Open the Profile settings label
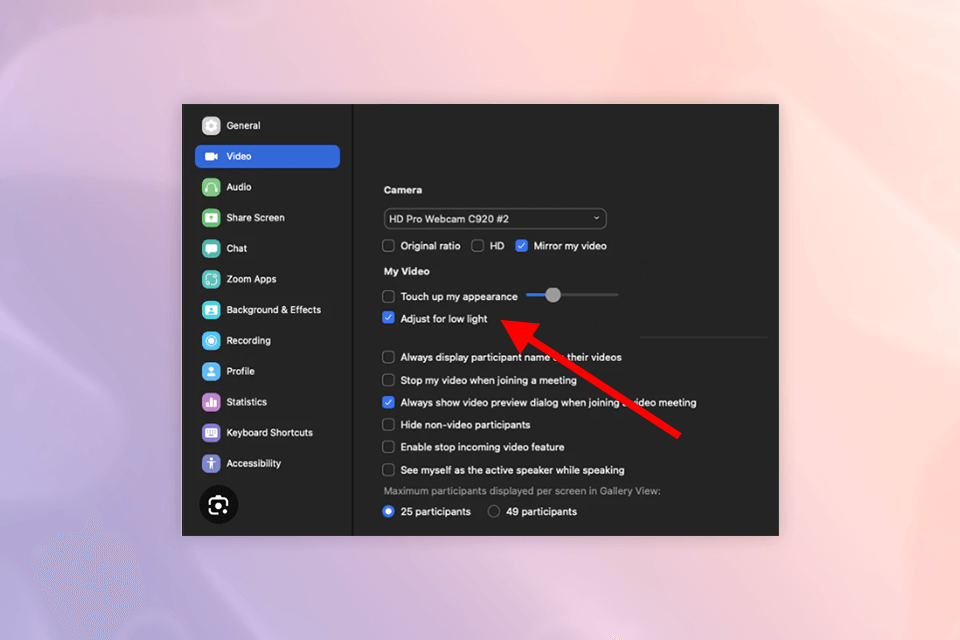Viewport: 960px width, 640px height. 240,371
